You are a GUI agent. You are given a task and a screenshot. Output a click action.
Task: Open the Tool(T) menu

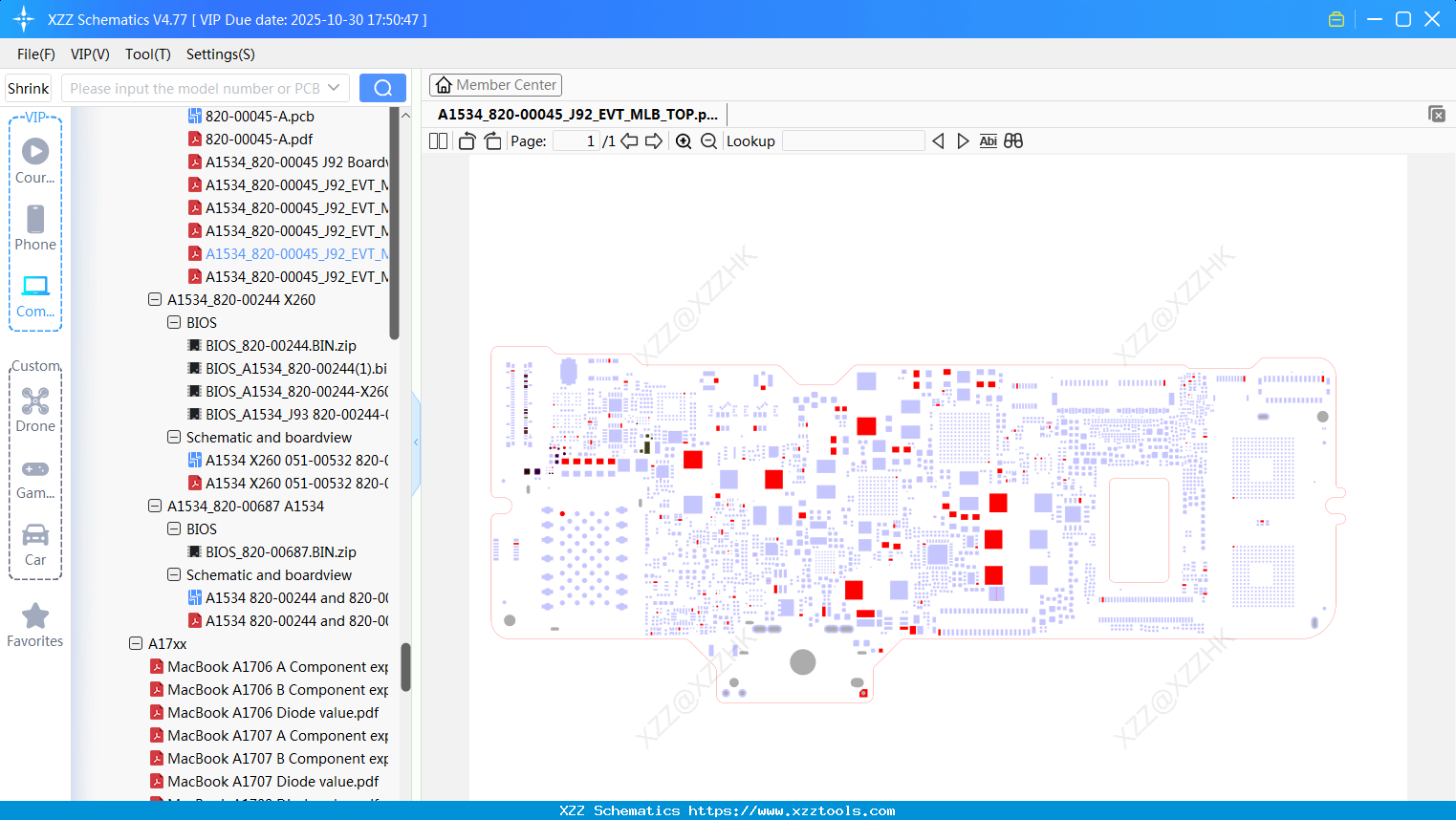[148, 54]
